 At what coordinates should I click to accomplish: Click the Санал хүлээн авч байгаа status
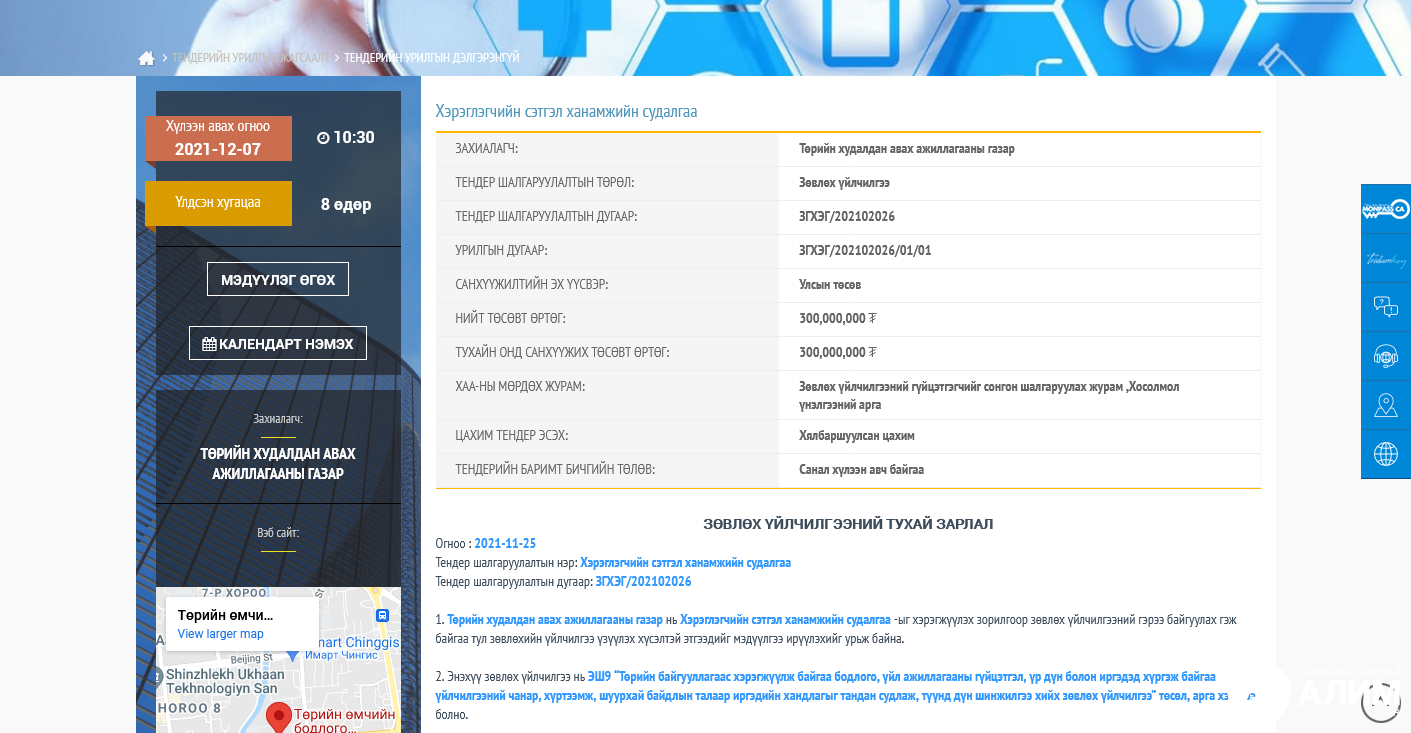pos(861,470)
